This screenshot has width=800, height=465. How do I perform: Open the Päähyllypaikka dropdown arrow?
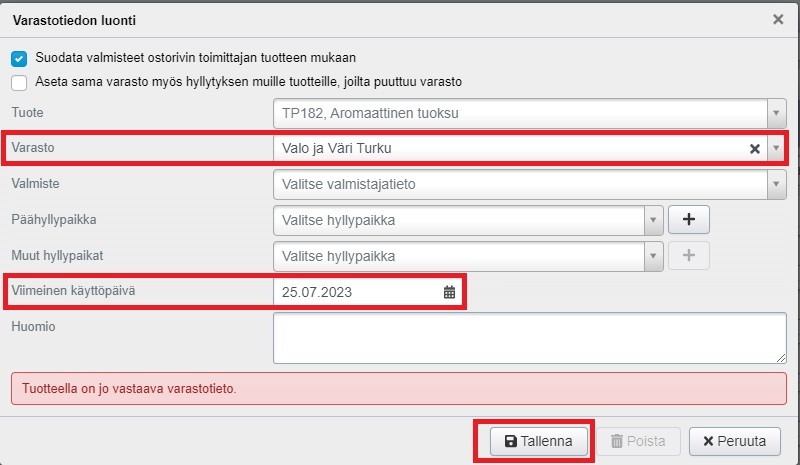click(653, 220)
